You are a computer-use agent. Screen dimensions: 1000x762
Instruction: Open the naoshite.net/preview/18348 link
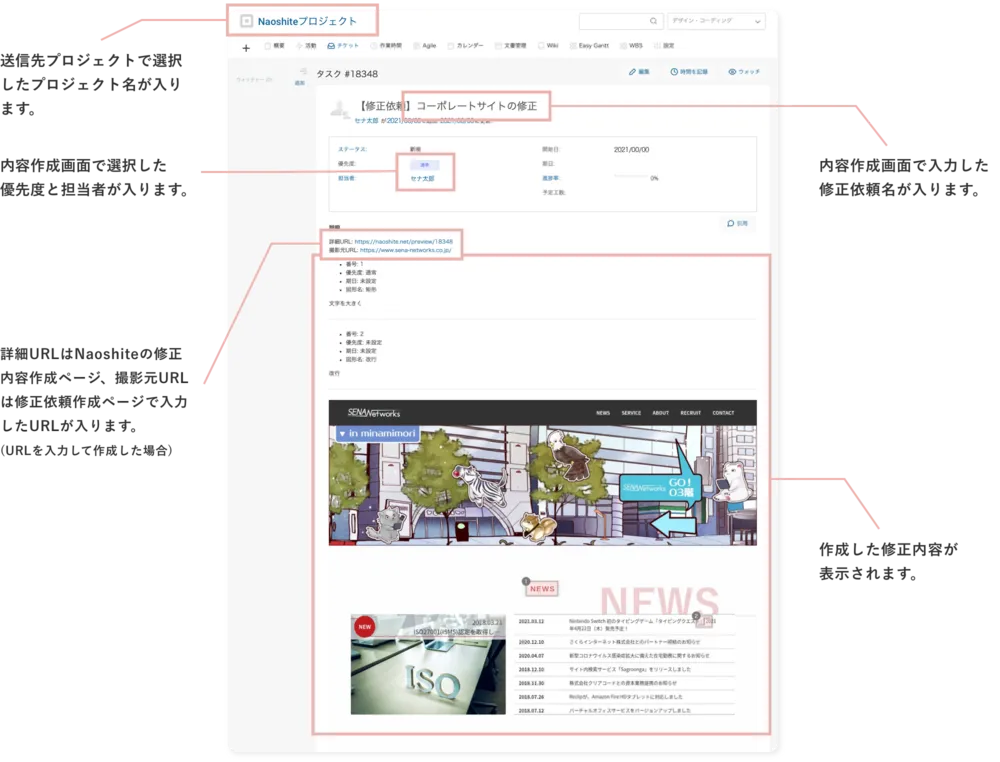(403, 241)
